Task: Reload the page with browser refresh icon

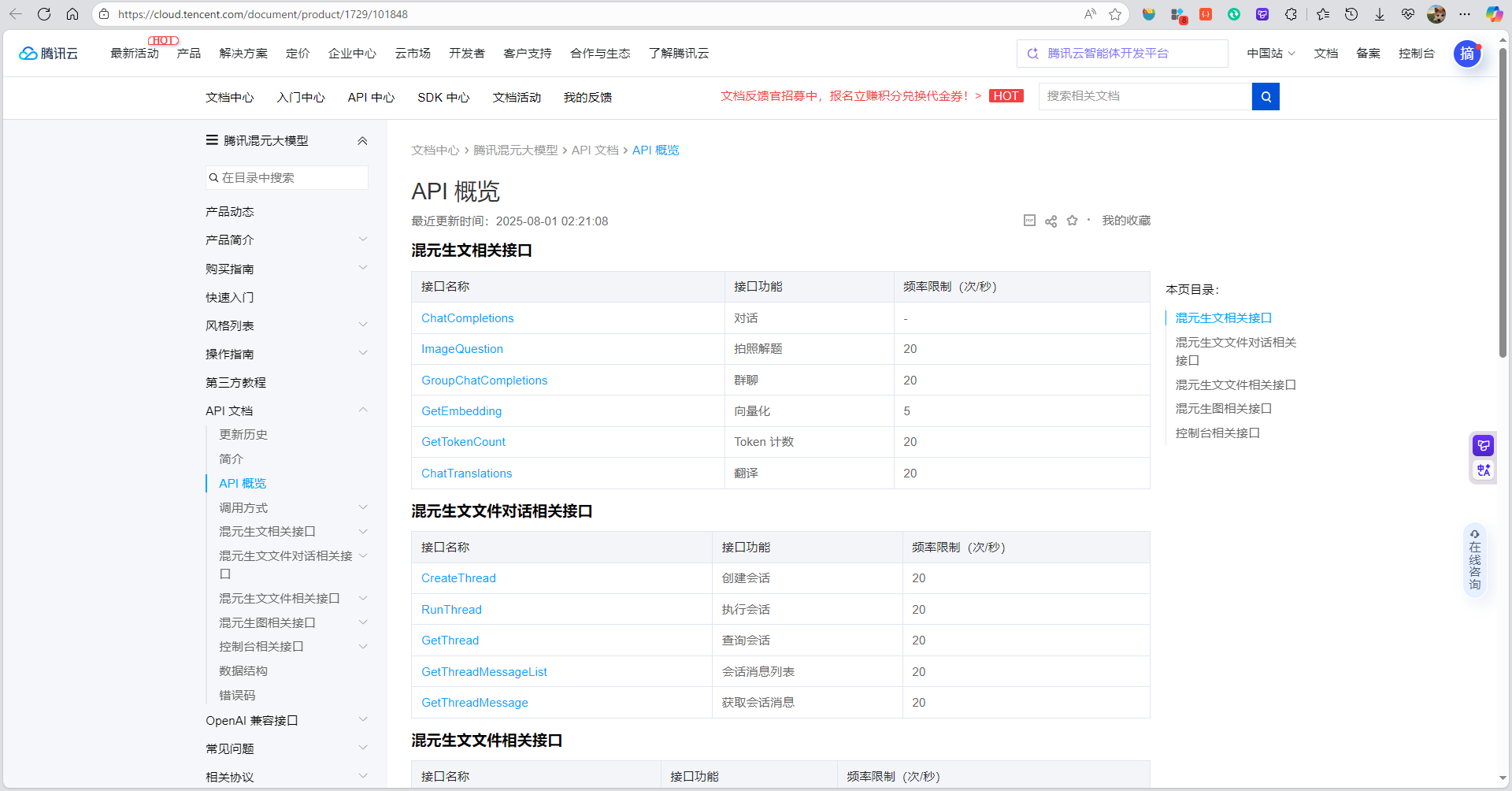Action: tap(44, 13)
